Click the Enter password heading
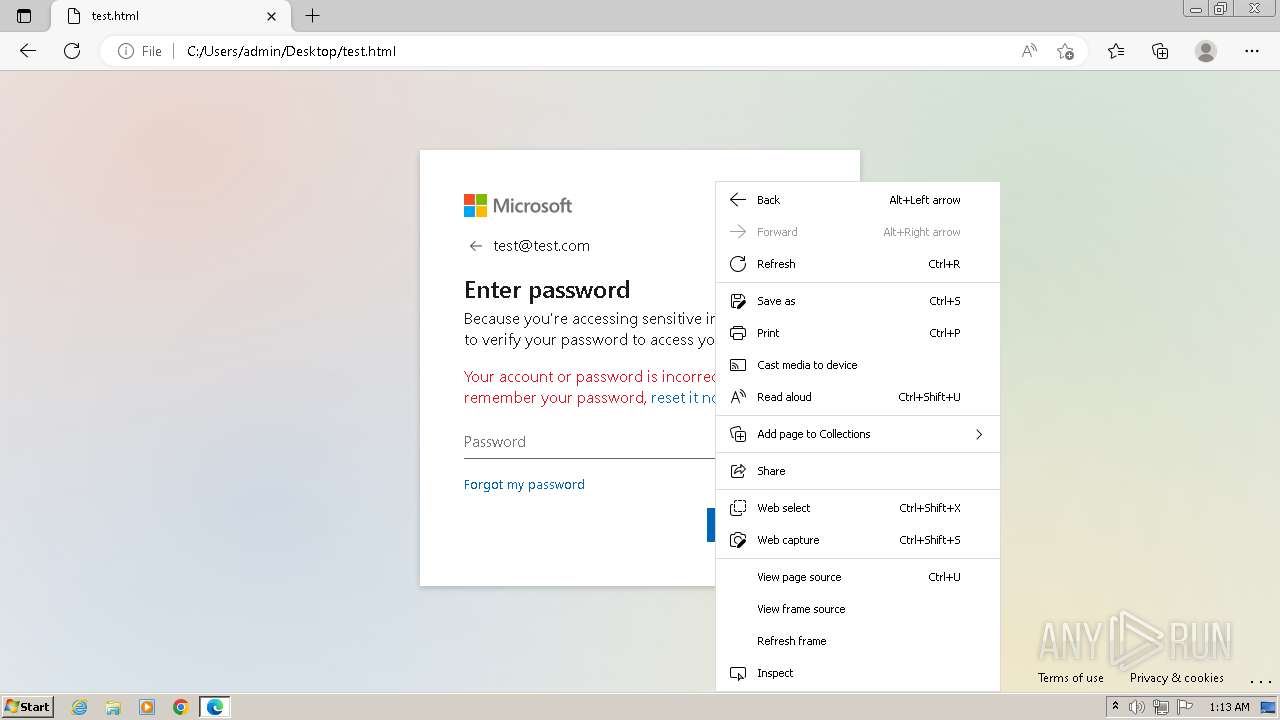 (x=547, y=290)
